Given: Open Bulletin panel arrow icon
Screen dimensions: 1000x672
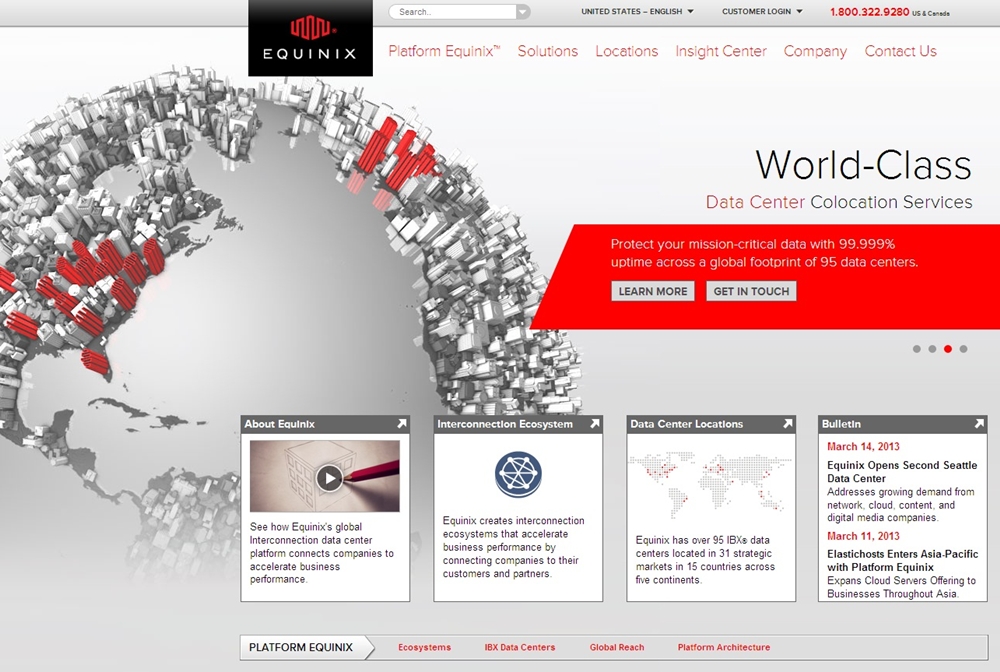Looking at the screenshot, I should 978,424.
